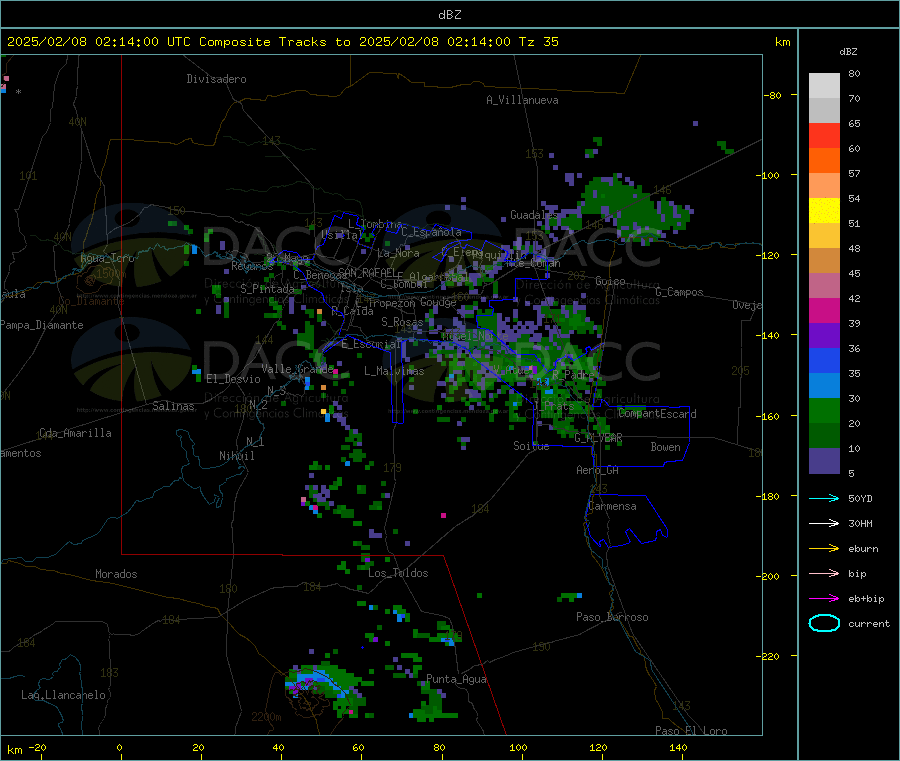Select the blue 35 dBZ color swatch
This screenshot has width=900, height=761.
pyautogui.click(x=824, y=360)
